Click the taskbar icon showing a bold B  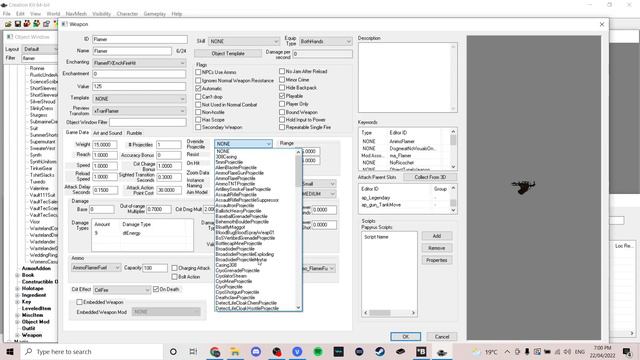(x=421, y=351)
